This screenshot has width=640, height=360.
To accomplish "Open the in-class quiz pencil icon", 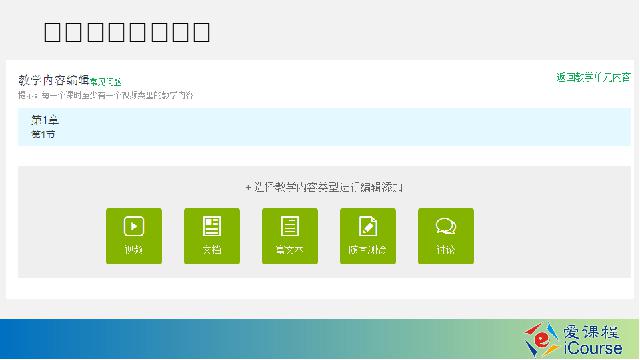I will (368, 226).
